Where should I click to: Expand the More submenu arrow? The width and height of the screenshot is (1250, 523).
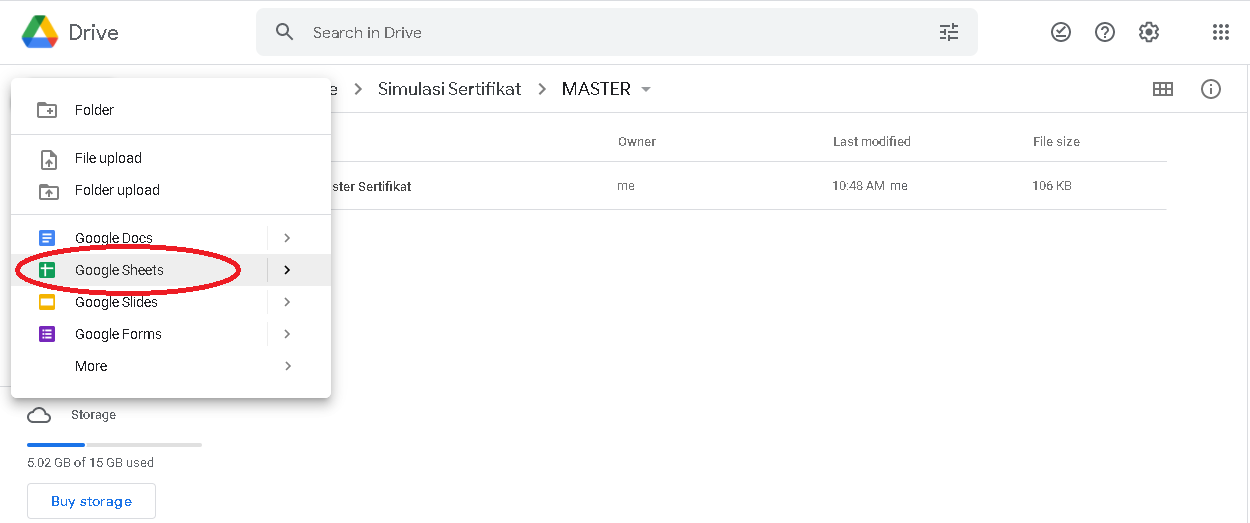coord(287,366)
